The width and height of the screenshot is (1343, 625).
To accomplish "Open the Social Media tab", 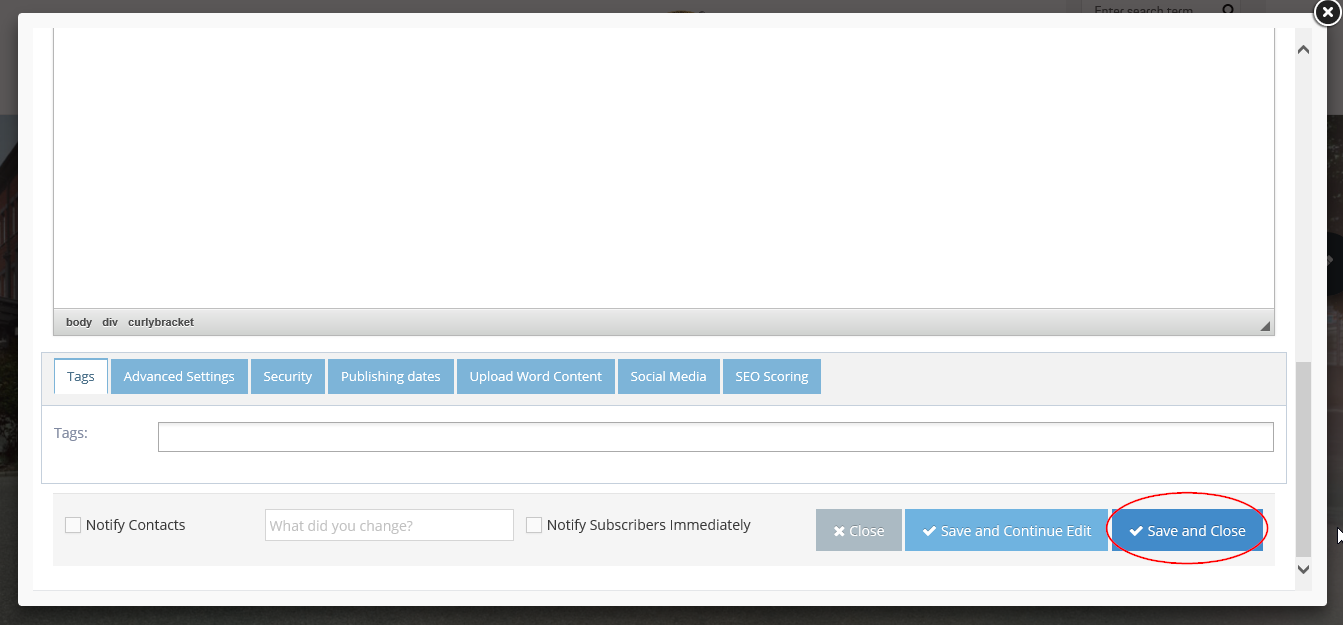I will (x=668, y=376).
